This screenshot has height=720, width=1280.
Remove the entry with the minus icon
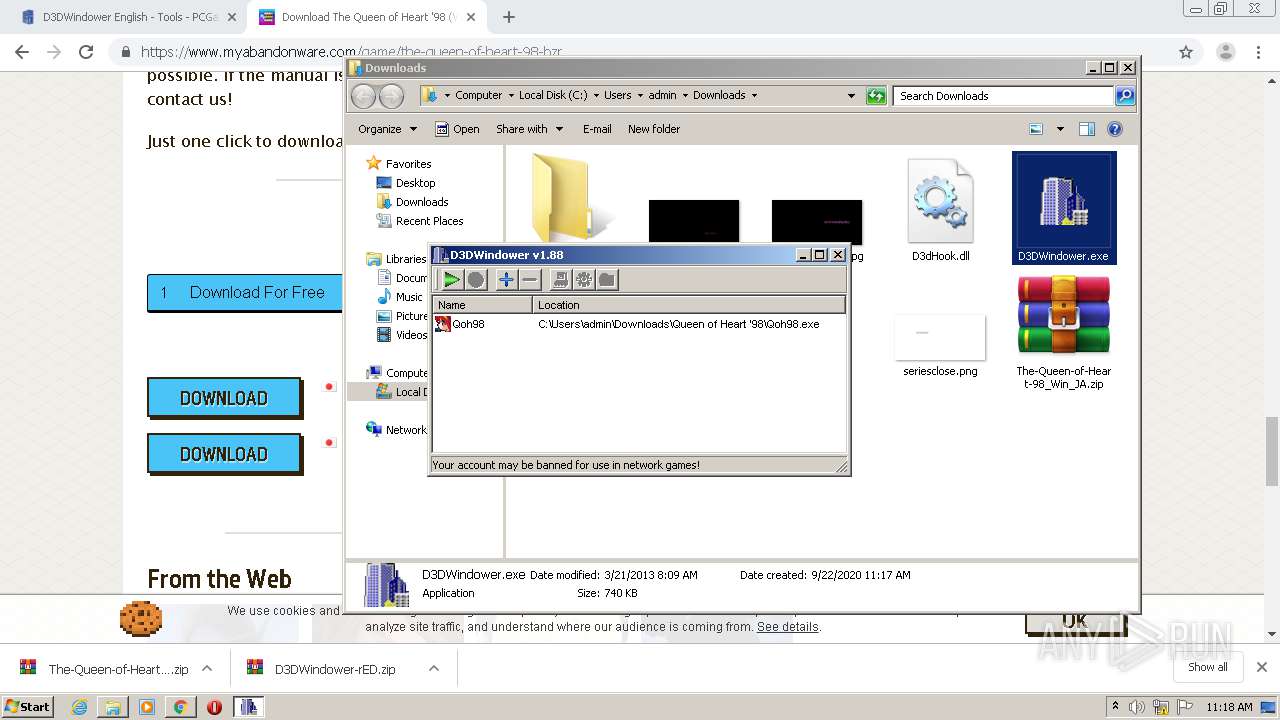[530, 280]
